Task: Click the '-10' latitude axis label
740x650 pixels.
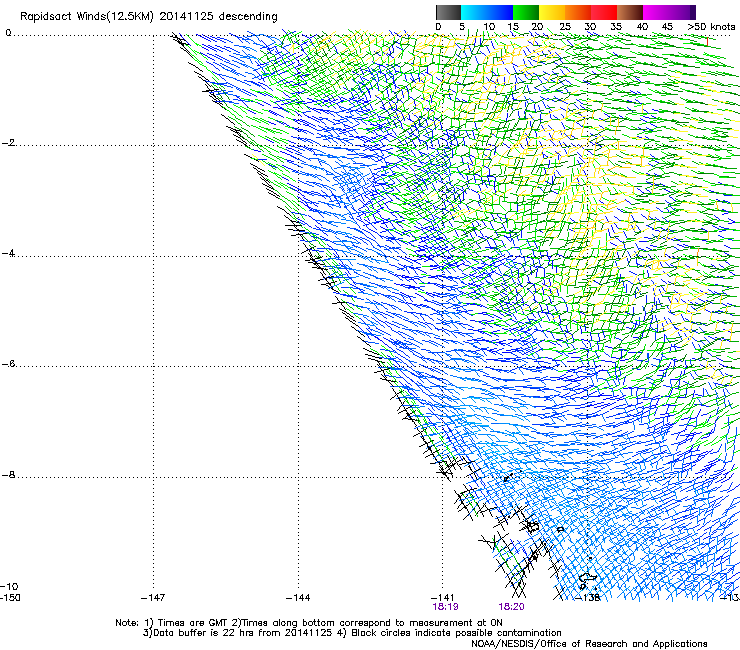Action: tap(10, 587)
